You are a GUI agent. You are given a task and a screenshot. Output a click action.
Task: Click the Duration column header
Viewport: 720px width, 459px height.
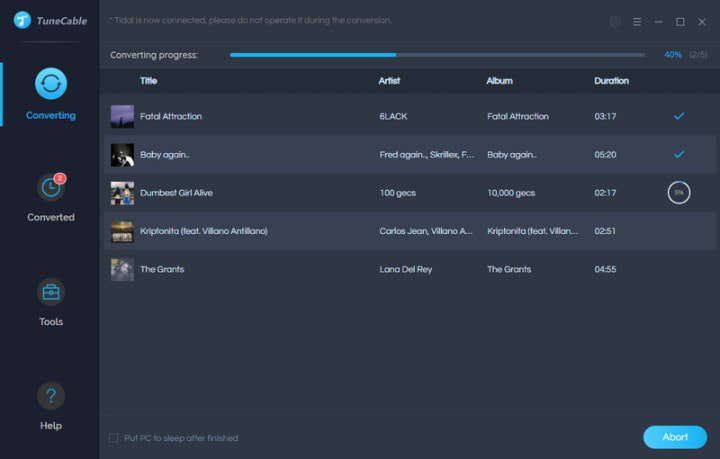coord(611,81)
